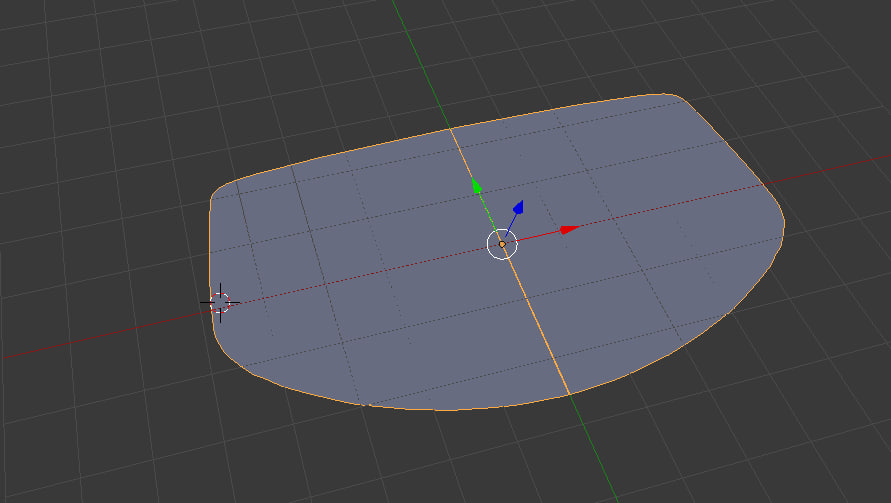Click the 3D cursor crosshair on the mesh edge
Image resolution: width=891 pixels, height=503 pixels.
click(220, 303)
